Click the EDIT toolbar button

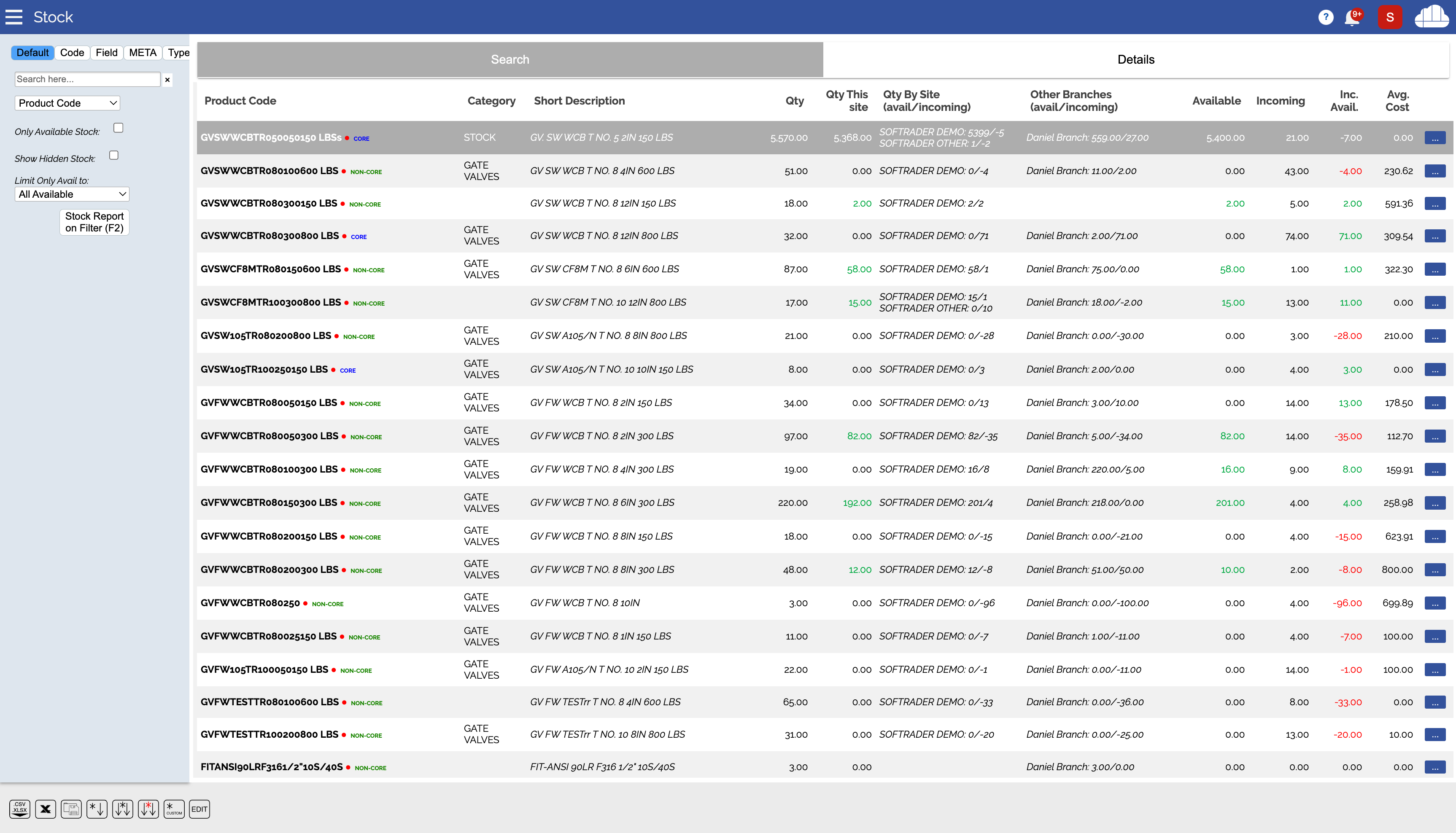199,809
